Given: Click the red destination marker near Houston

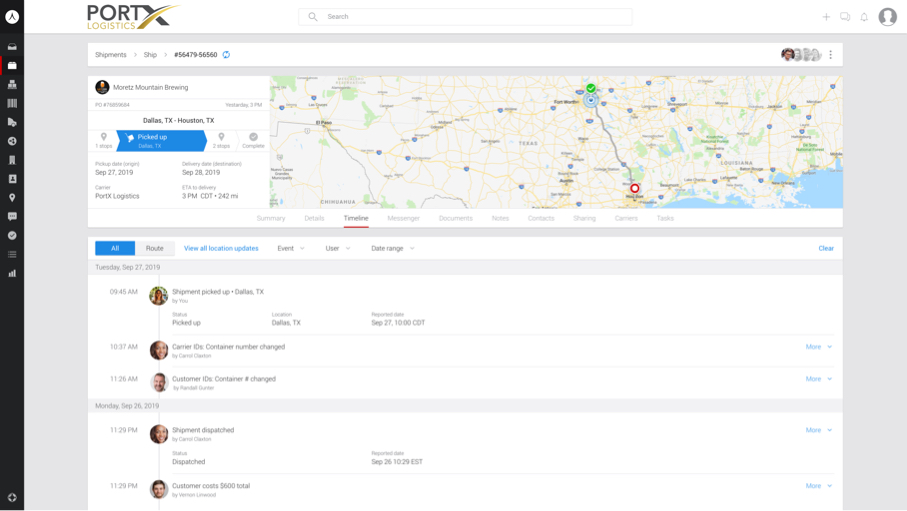Looking at the screenshot, I should click(635, 188).
